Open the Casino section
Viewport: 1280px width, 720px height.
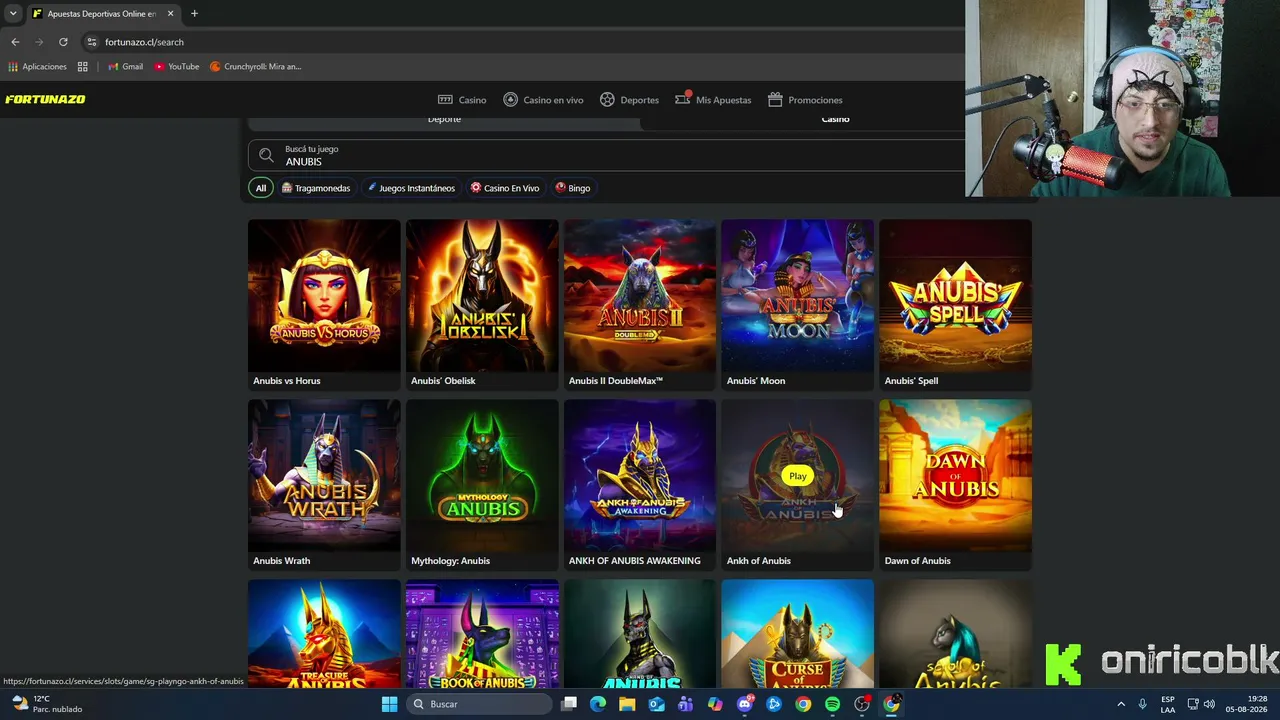tap(462, 100)
